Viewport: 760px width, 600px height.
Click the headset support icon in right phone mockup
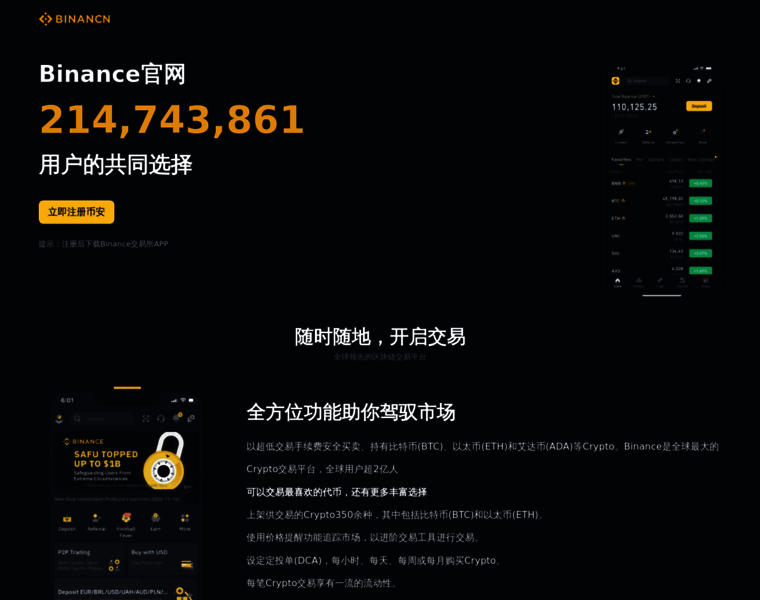coord(688,81)
